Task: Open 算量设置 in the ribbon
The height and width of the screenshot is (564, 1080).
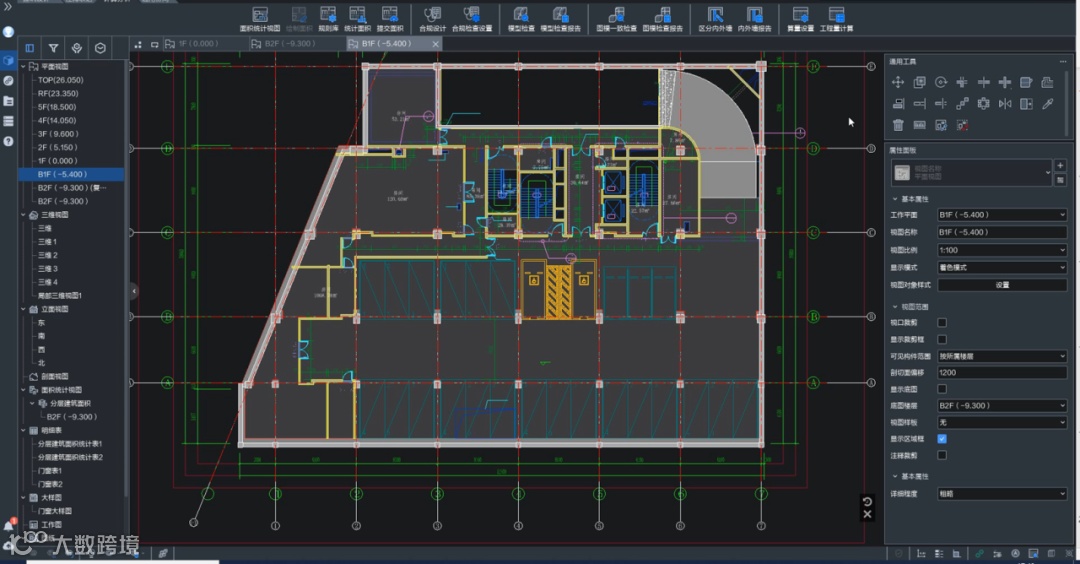Action: click(800, 19)
